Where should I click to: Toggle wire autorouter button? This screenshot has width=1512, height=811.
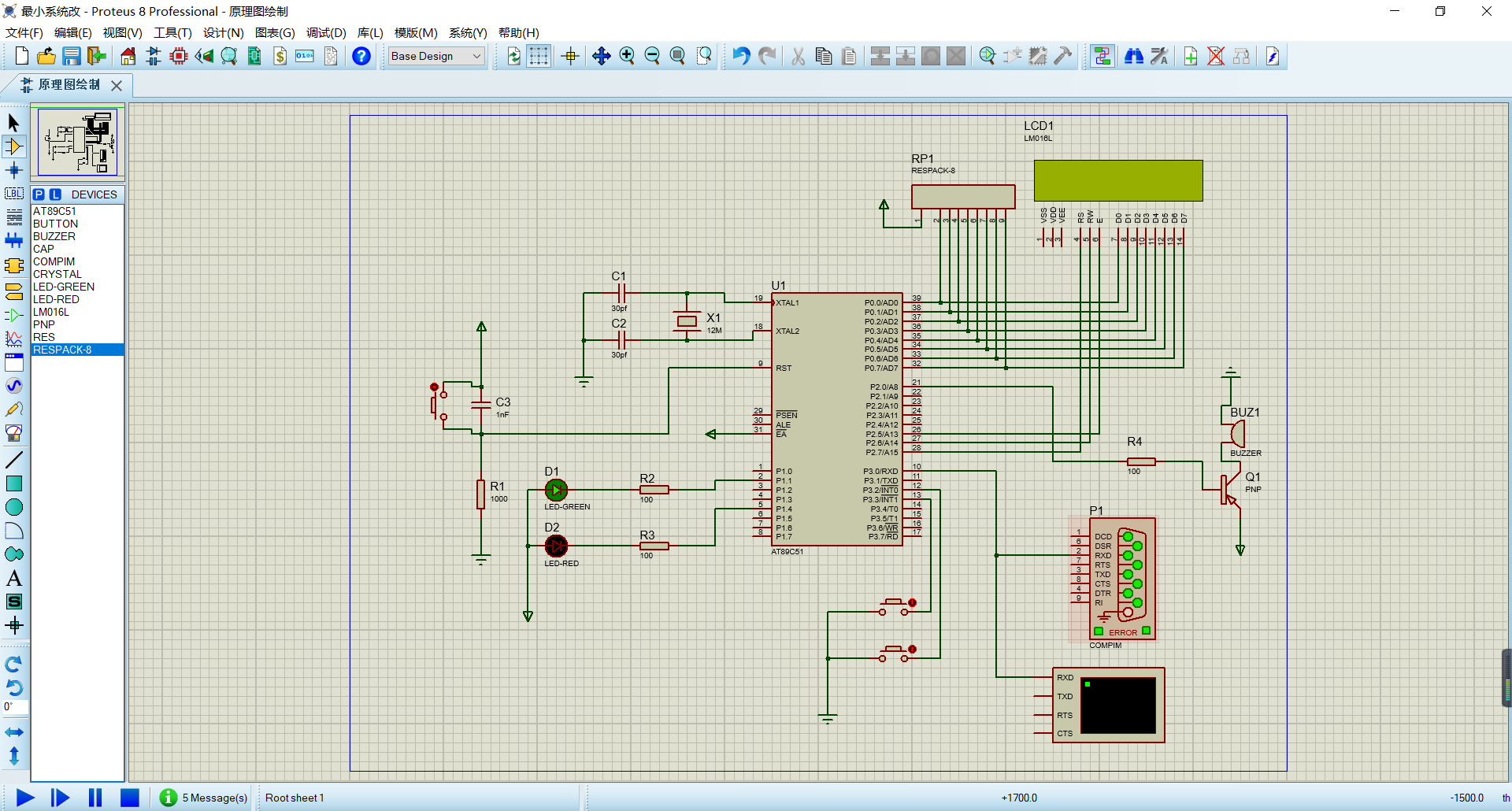1102,56
